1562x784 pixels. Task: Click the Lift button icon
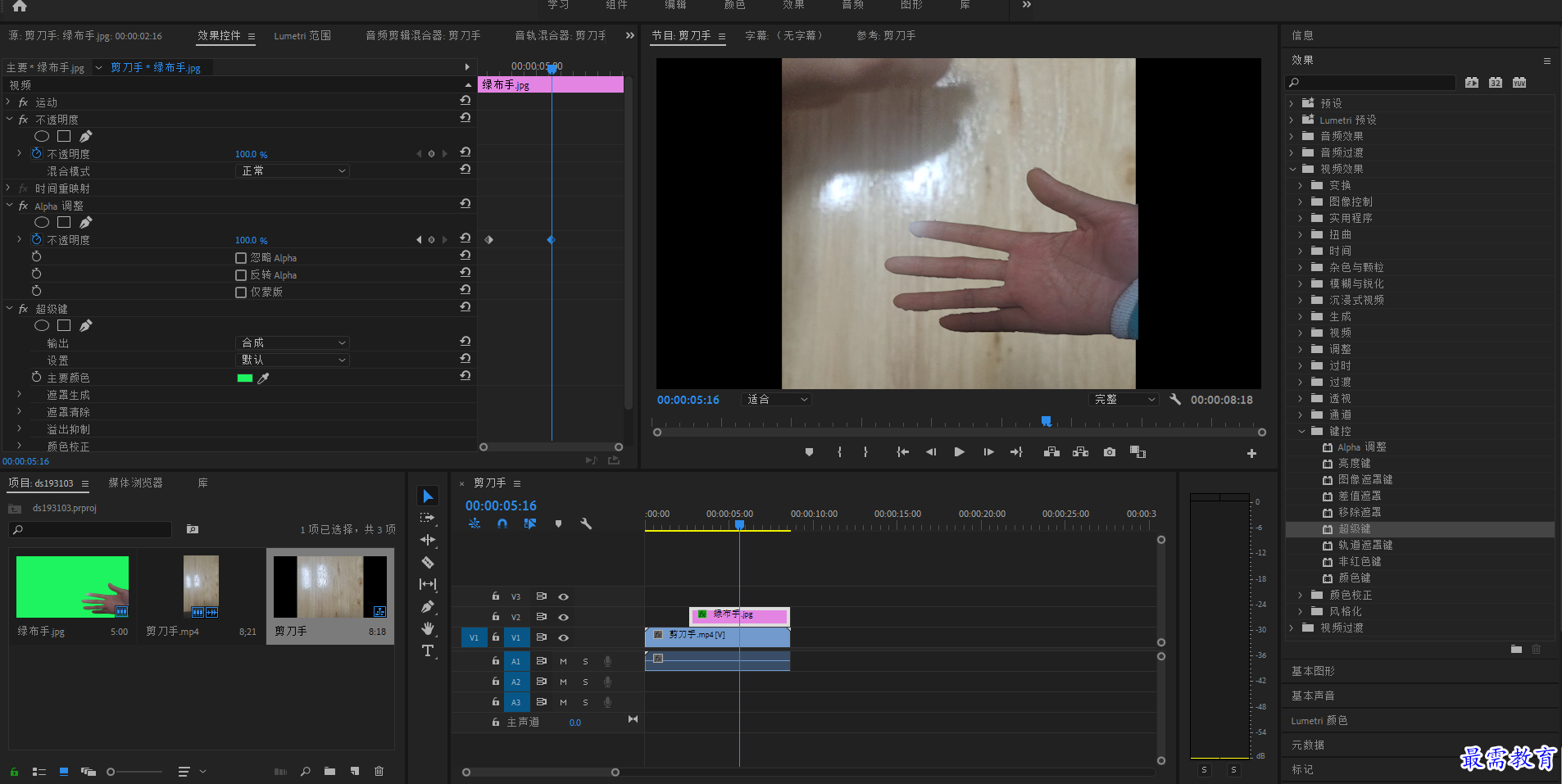1051,452
